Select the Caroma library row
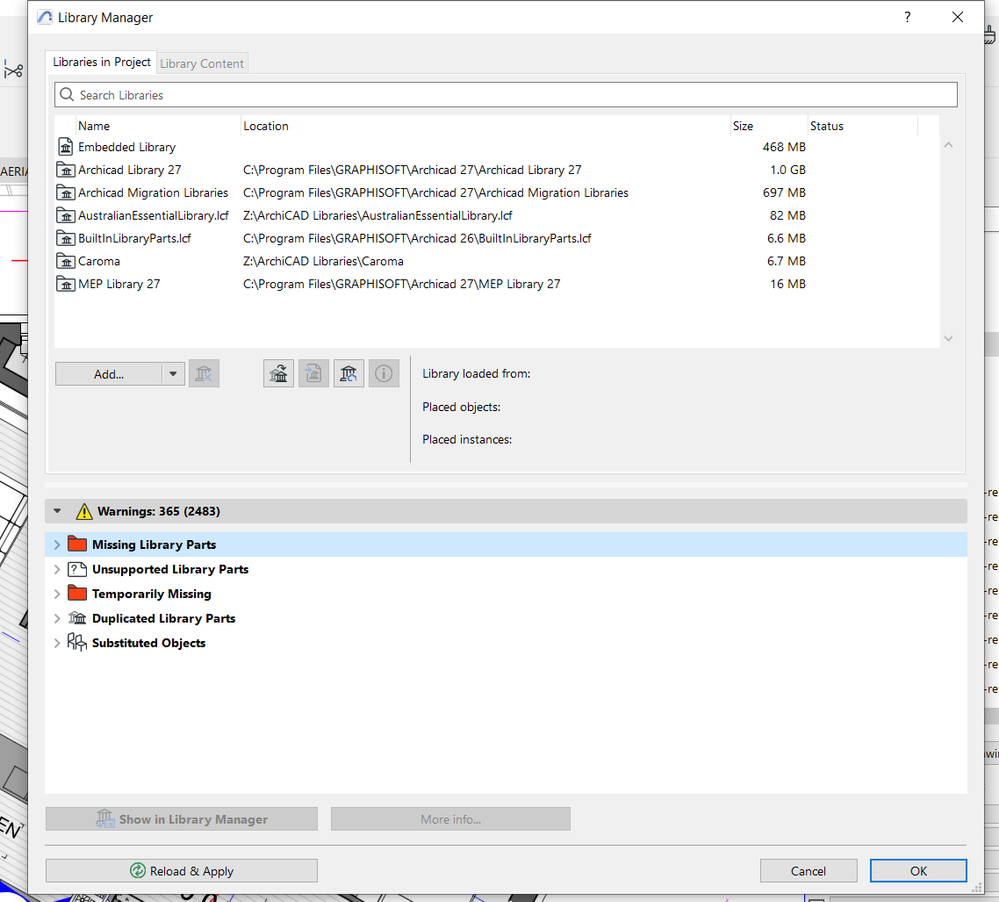Image resolution: width=999 pixels, height=902 pixels. click(x=497, y=261)
